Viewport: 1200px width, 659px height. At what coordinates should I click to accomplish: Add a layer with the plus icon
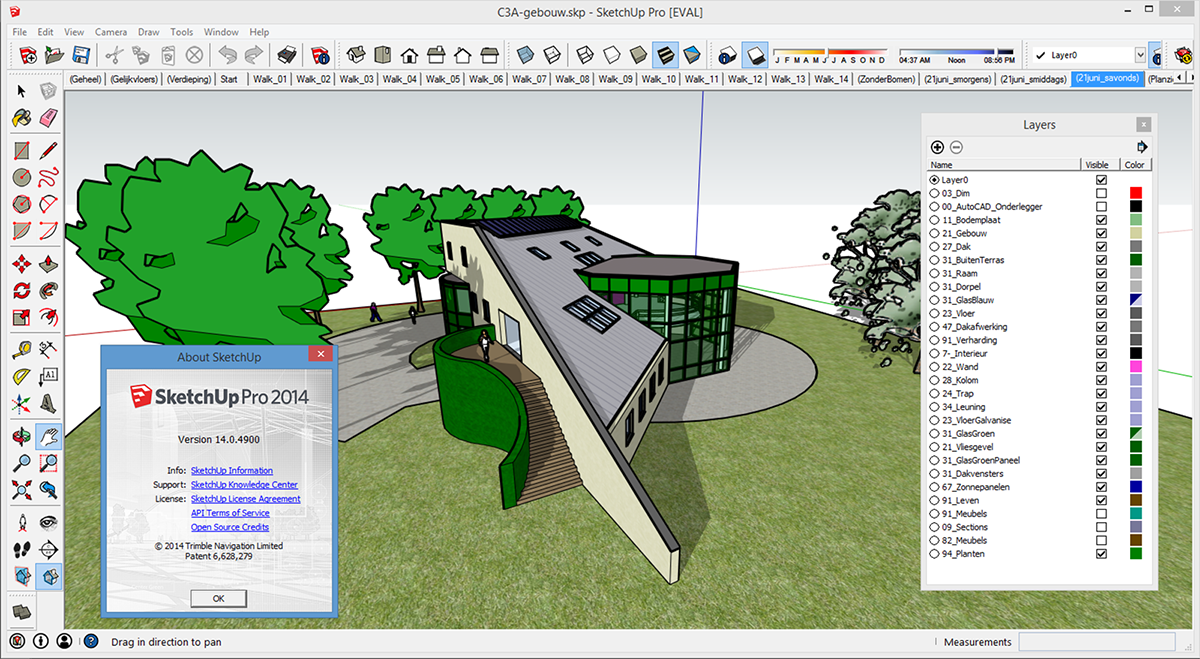click(937, 147)
